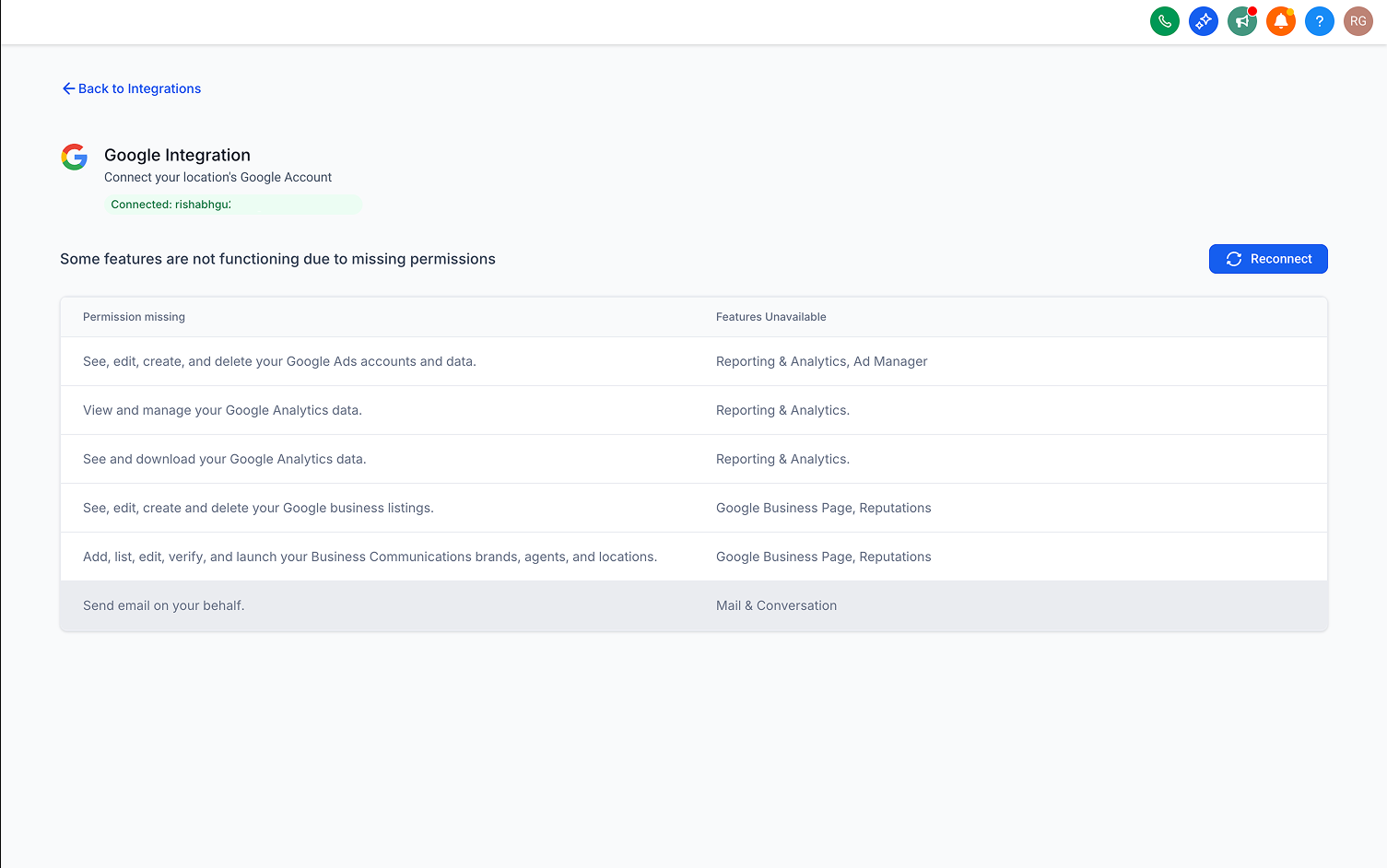Click the refresh icon inside Reconnect button
Image resolution: width=1387 pixels, height=868 pixels.
tap(1234, 259)
